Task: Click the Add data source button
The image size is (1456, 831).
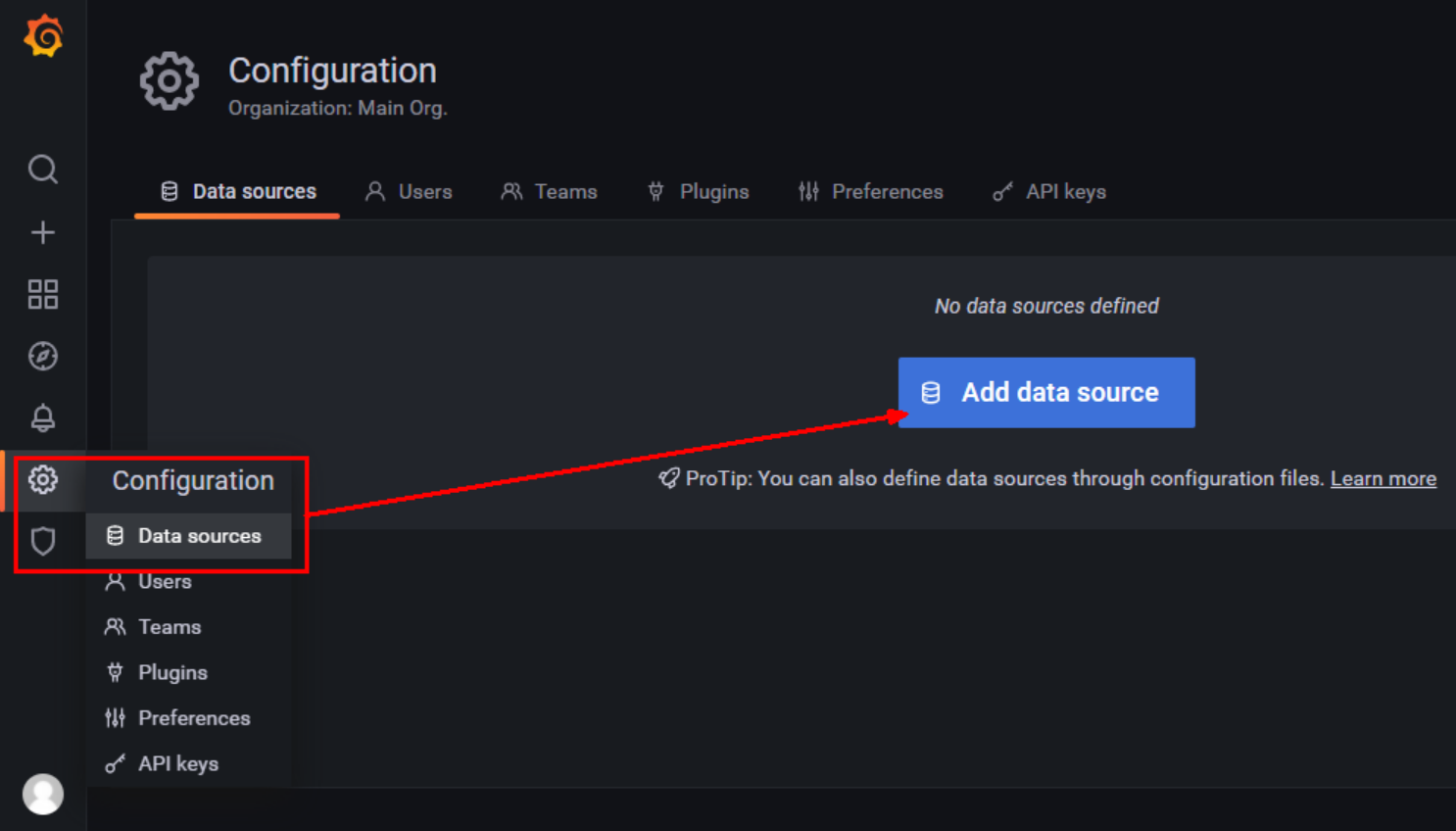Action: point(1045,392)
